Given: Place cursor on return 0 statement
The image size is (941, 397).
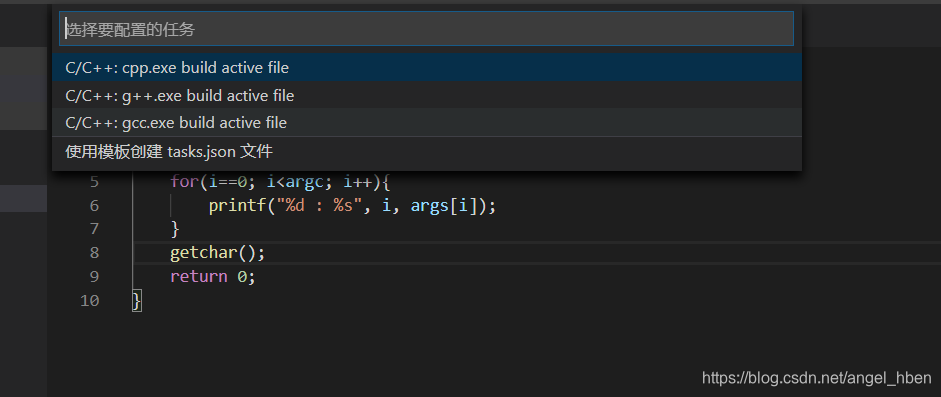Looking at the screenshot, I should point(213,276).
